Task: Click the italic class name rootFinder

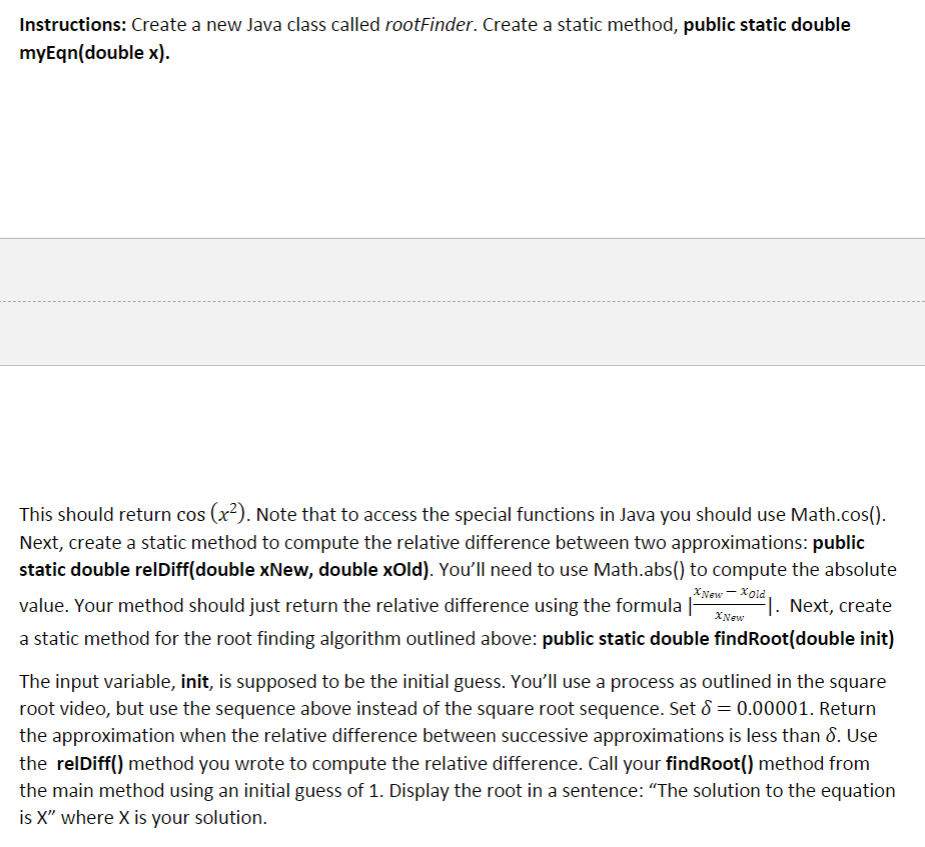Action: [x=429, y=25]
